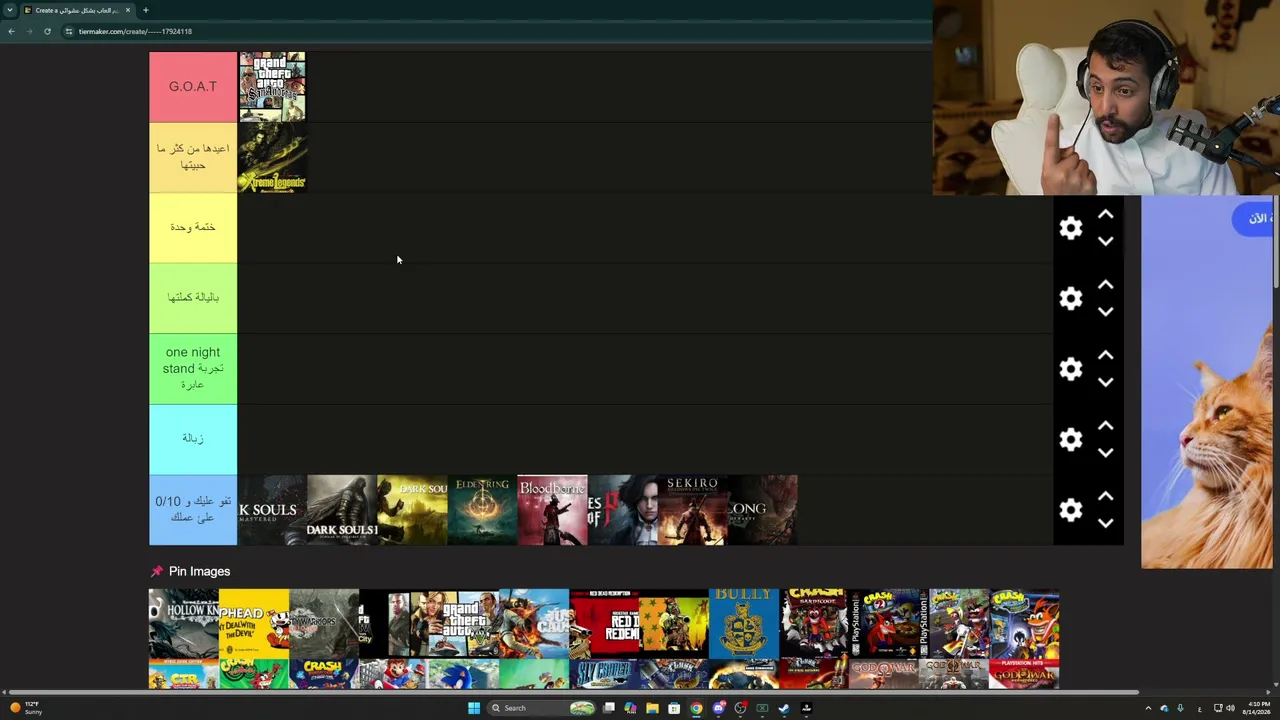Show hidden system tray icons
1280x720 pixels.
[x=1148, y=708]
